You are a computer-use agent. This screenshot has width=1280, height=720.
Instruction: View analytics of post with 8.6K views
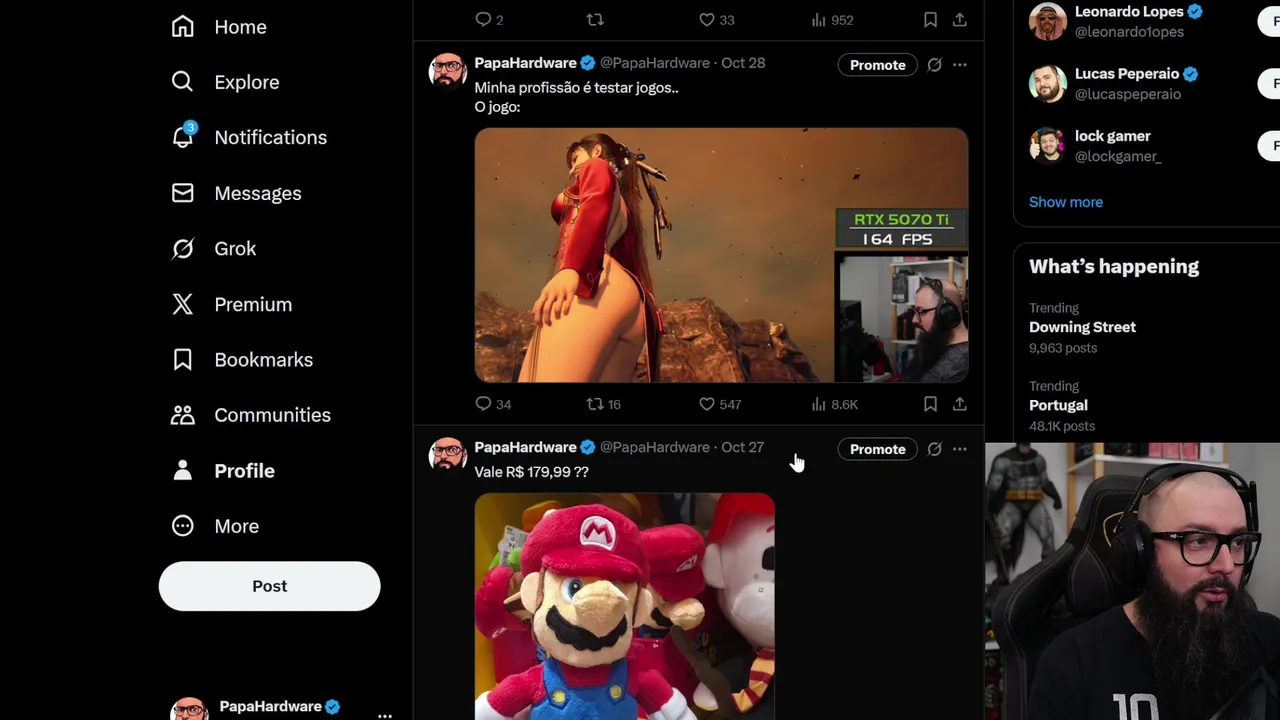click(835, 404)
